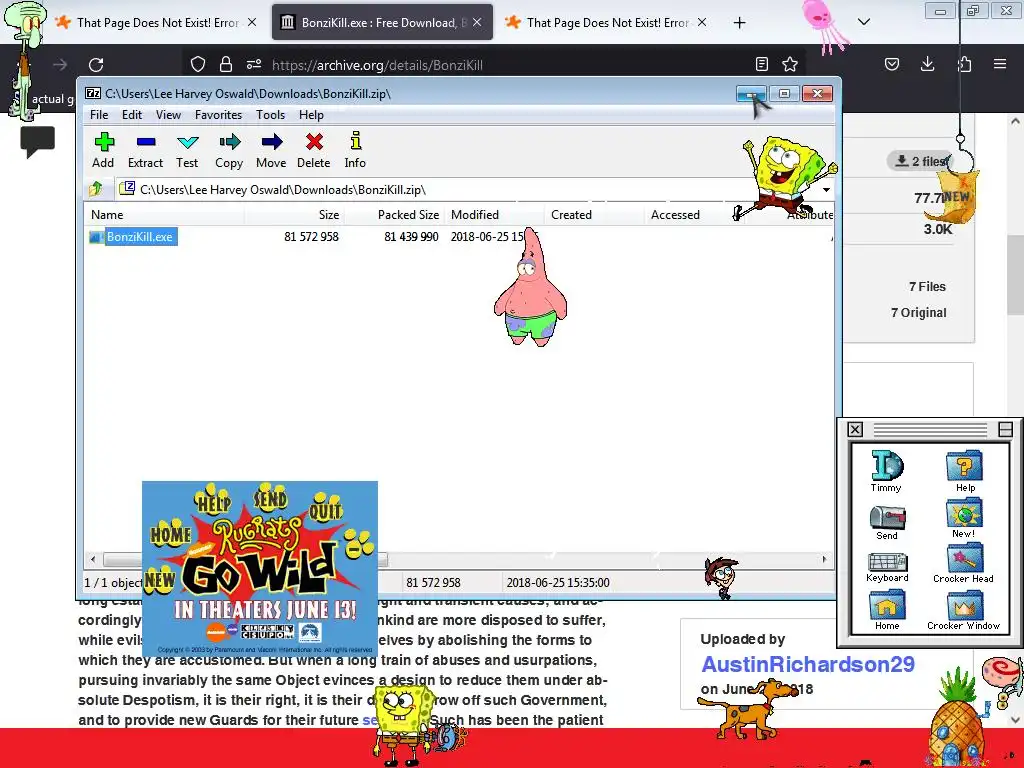Close the BonziKill.exe browser tab
Screen dimensions: 1024x768
point(477,22)
